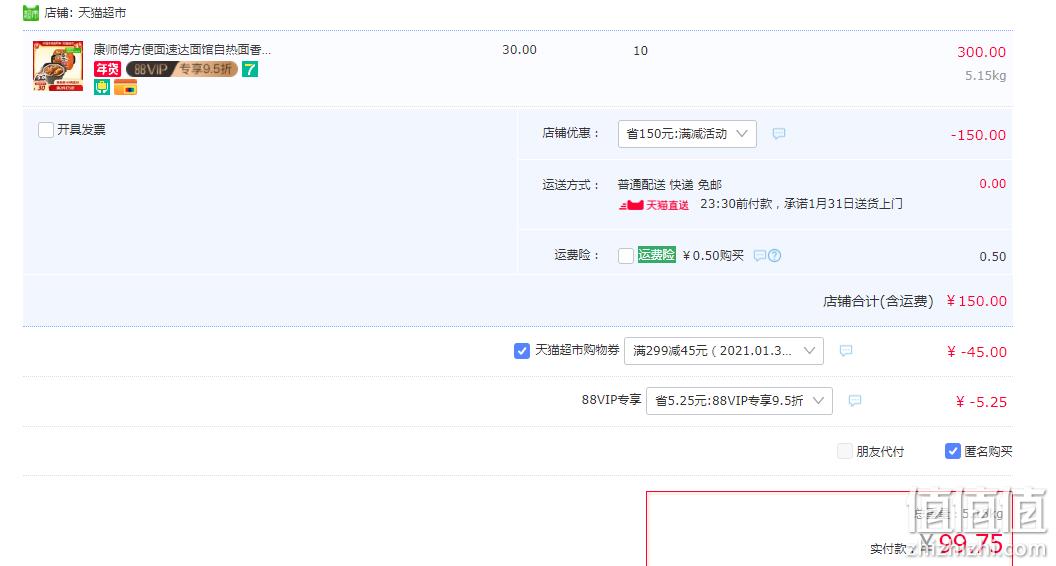
Task: Click the orange credit card icon
Action: [x=125, y=87]
